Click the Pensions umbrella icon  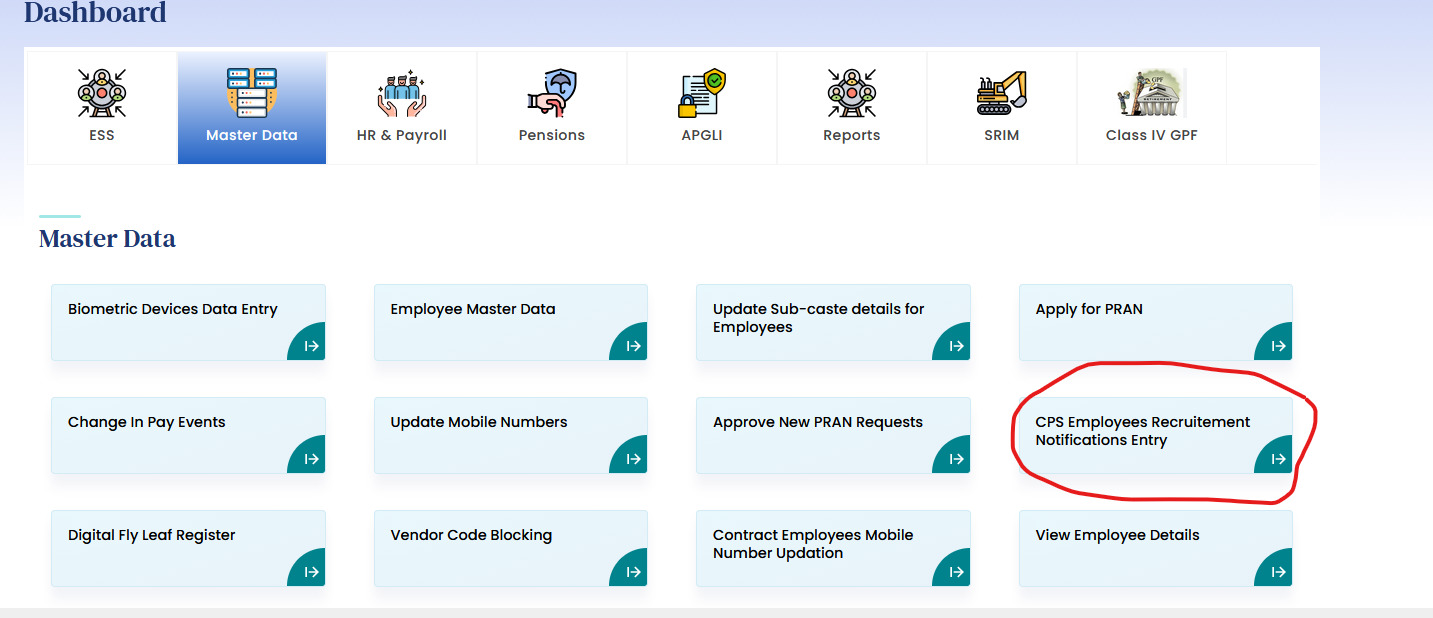coord(551,92)
